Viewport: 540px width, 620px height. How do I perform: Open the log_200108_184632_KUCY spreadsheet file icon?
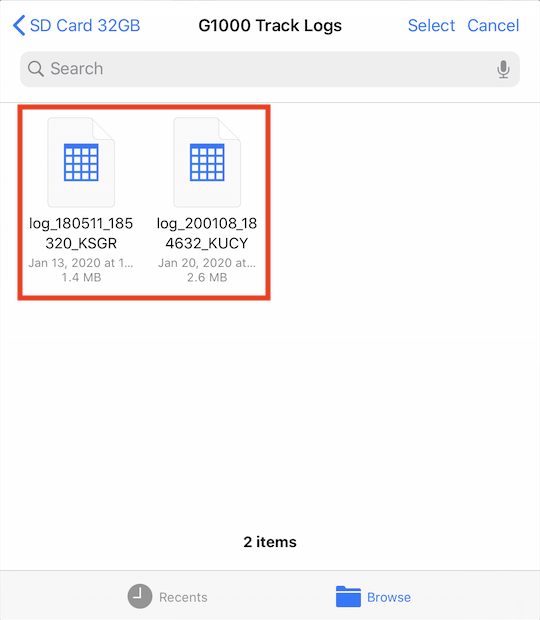pos(207,162)
